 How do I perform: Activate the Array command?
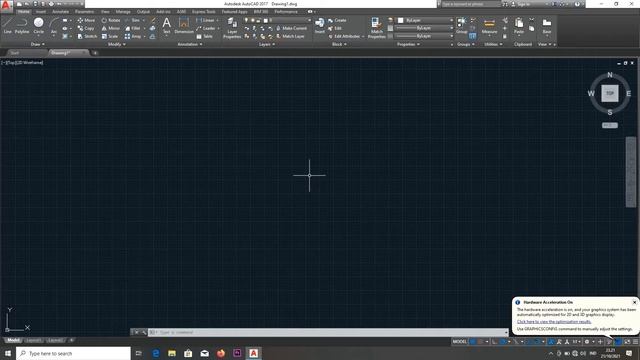click(133, 36)
